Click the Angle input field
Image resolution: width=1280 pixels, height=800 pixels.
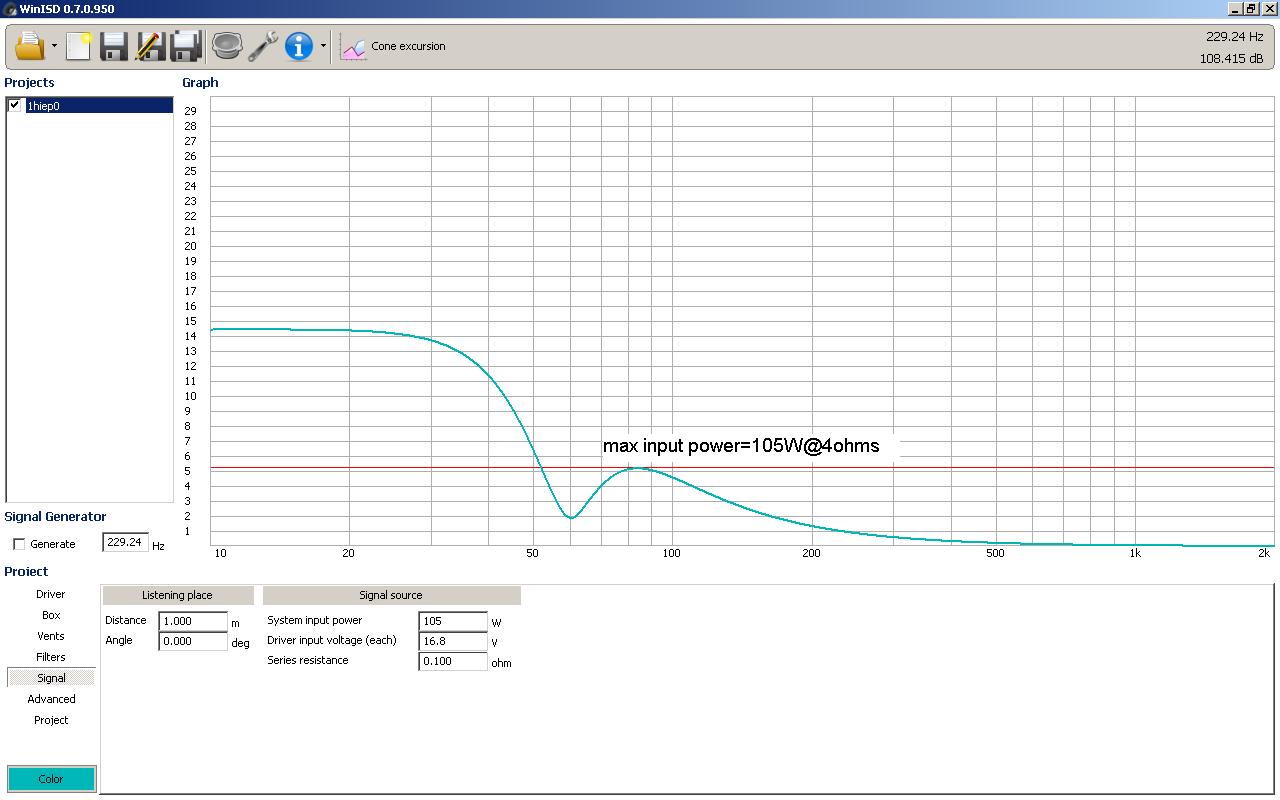[193, 641]
